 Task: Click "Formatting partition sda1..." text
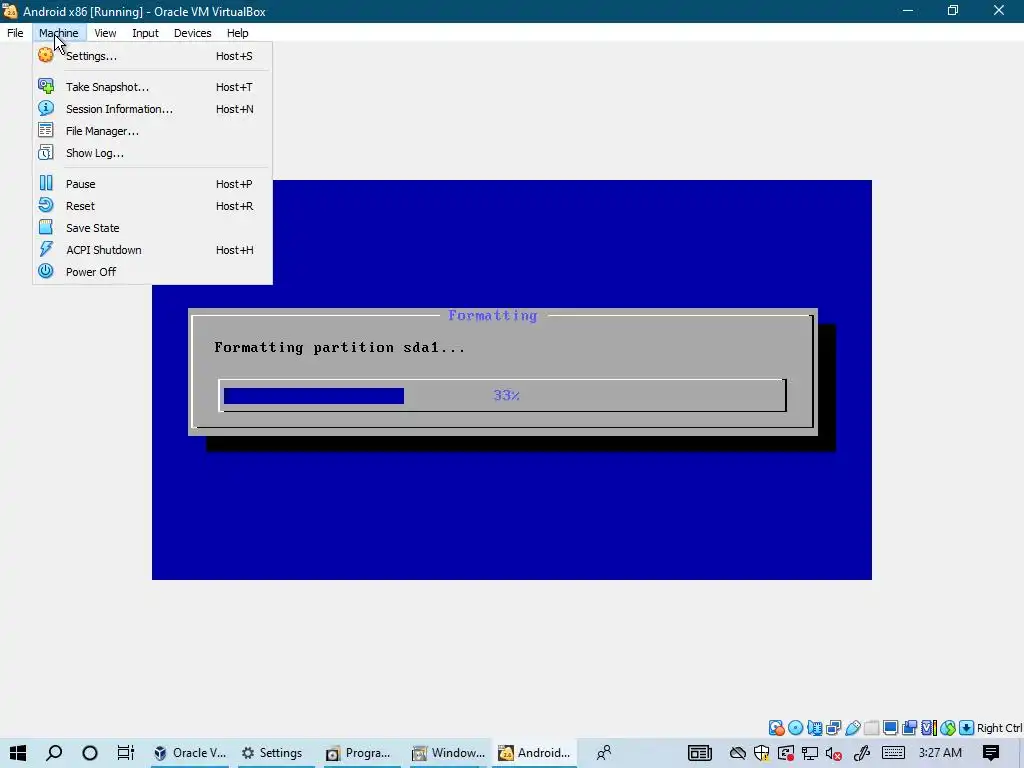click(340, 347)
